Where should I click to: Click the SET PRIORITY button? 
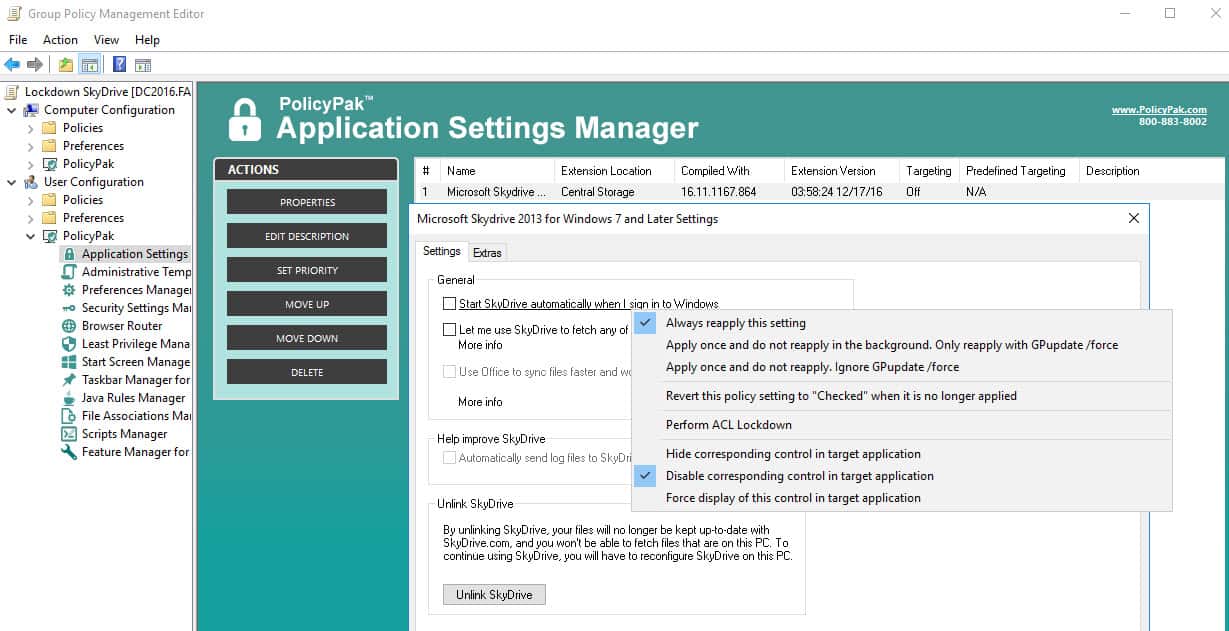pyautogui.click(x=307, y=270)
